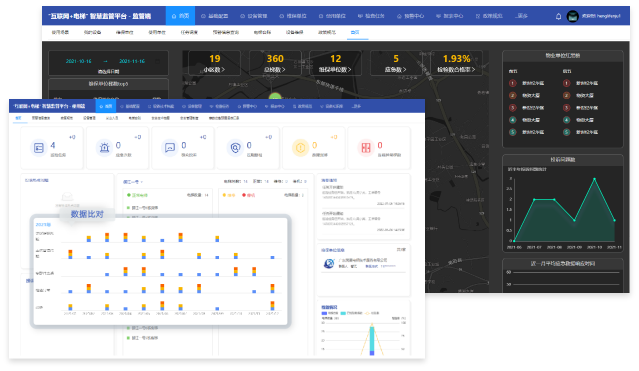Open the notification bell in the top bar
This screenshot has height=371, width=639.
[558, 16]
